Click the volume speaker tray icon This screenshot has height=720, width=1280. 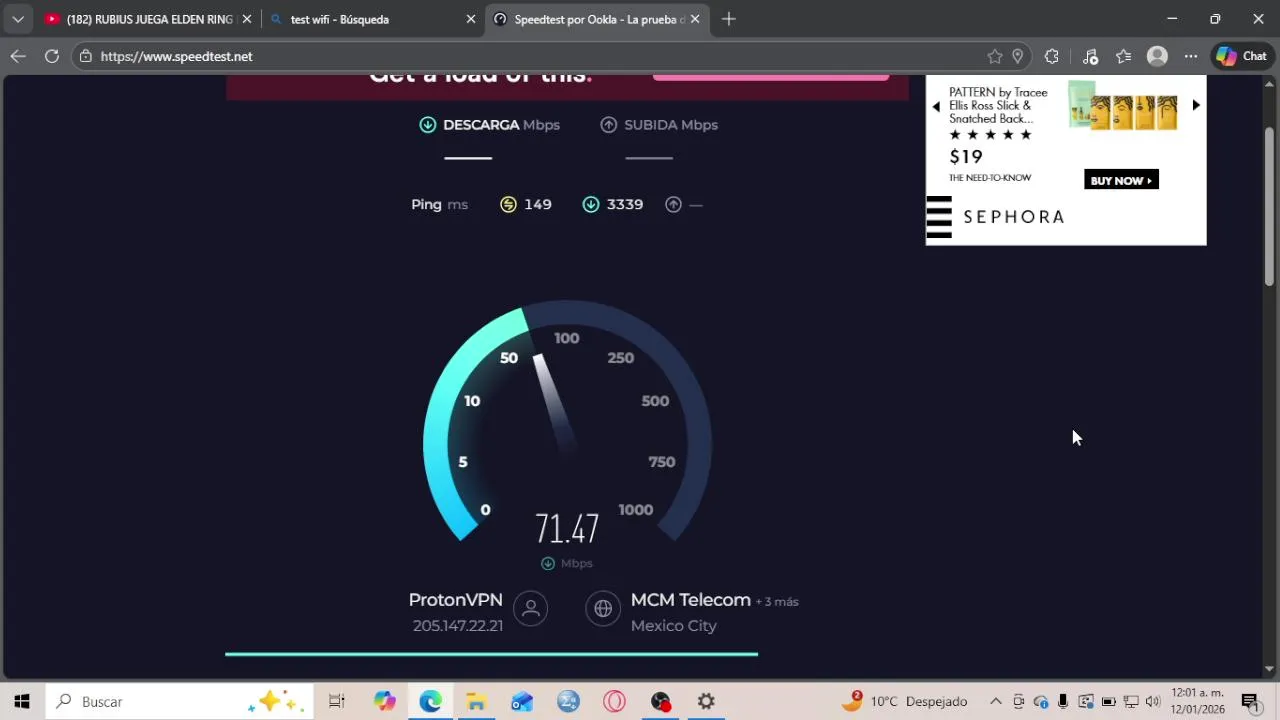click(1153, 702)
